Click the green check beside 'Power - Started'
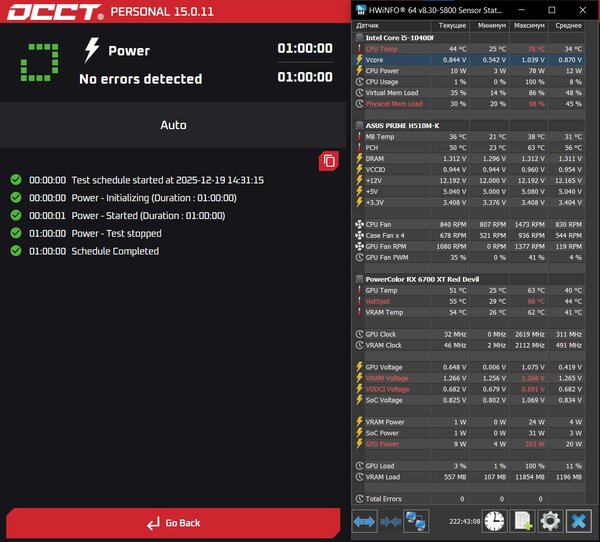Viewport: 600px width, 542px height. coord(16,215)
